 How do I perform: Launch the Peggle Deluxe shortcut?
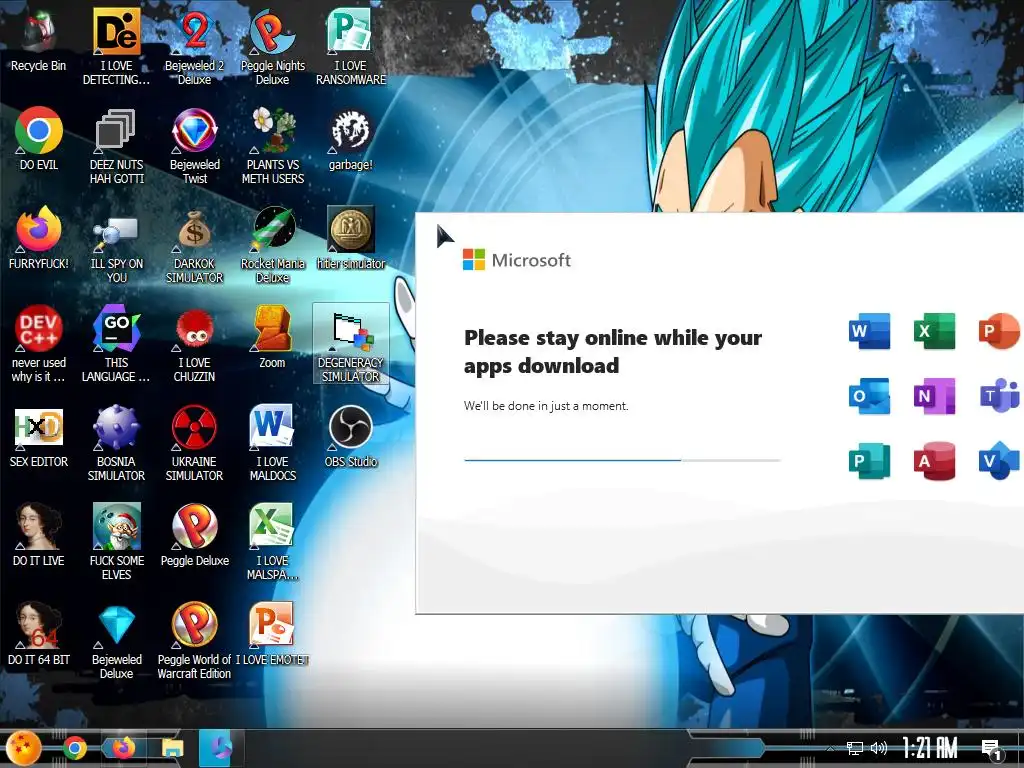click(195, 536)
